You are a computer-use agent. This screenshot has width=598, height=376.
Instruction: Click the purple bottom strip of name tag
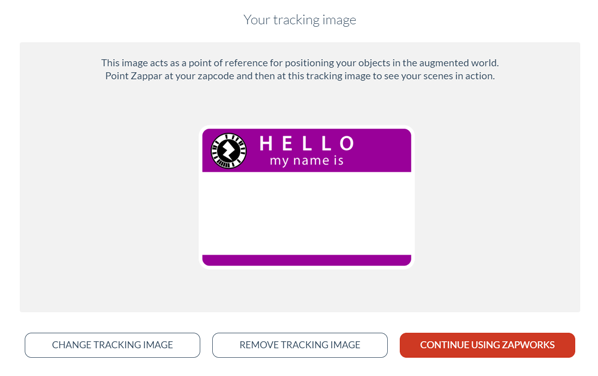point(307,260)
